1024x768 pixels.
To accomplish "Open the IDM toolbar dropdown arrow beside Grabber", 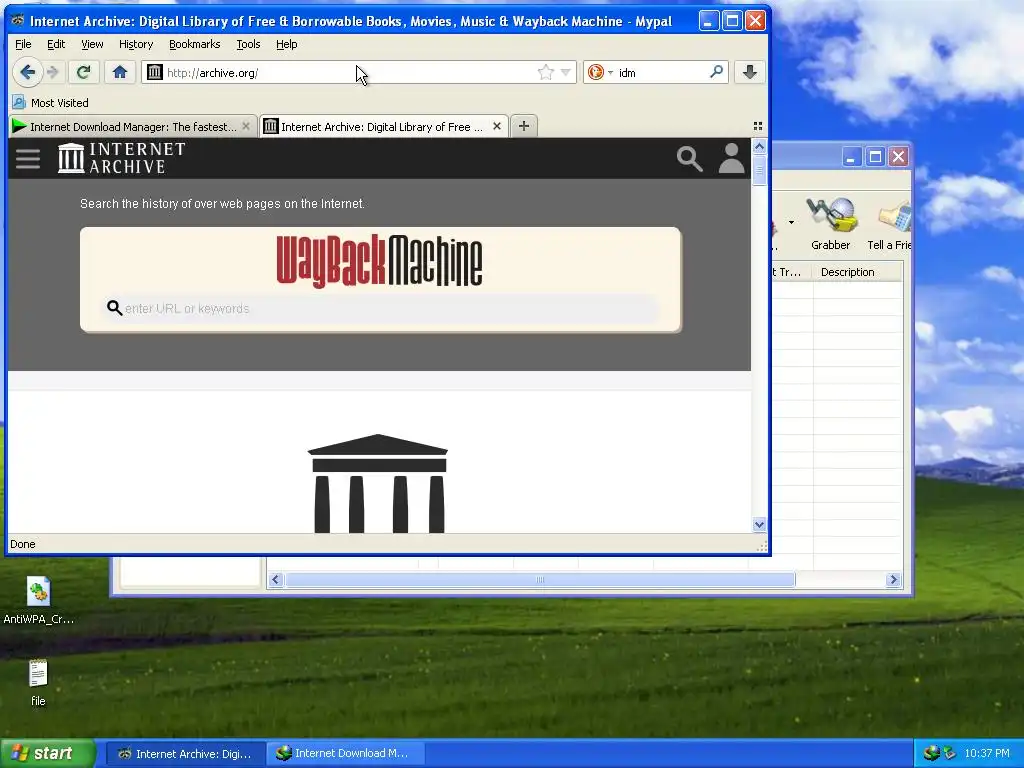I will (x=791, y=223).
